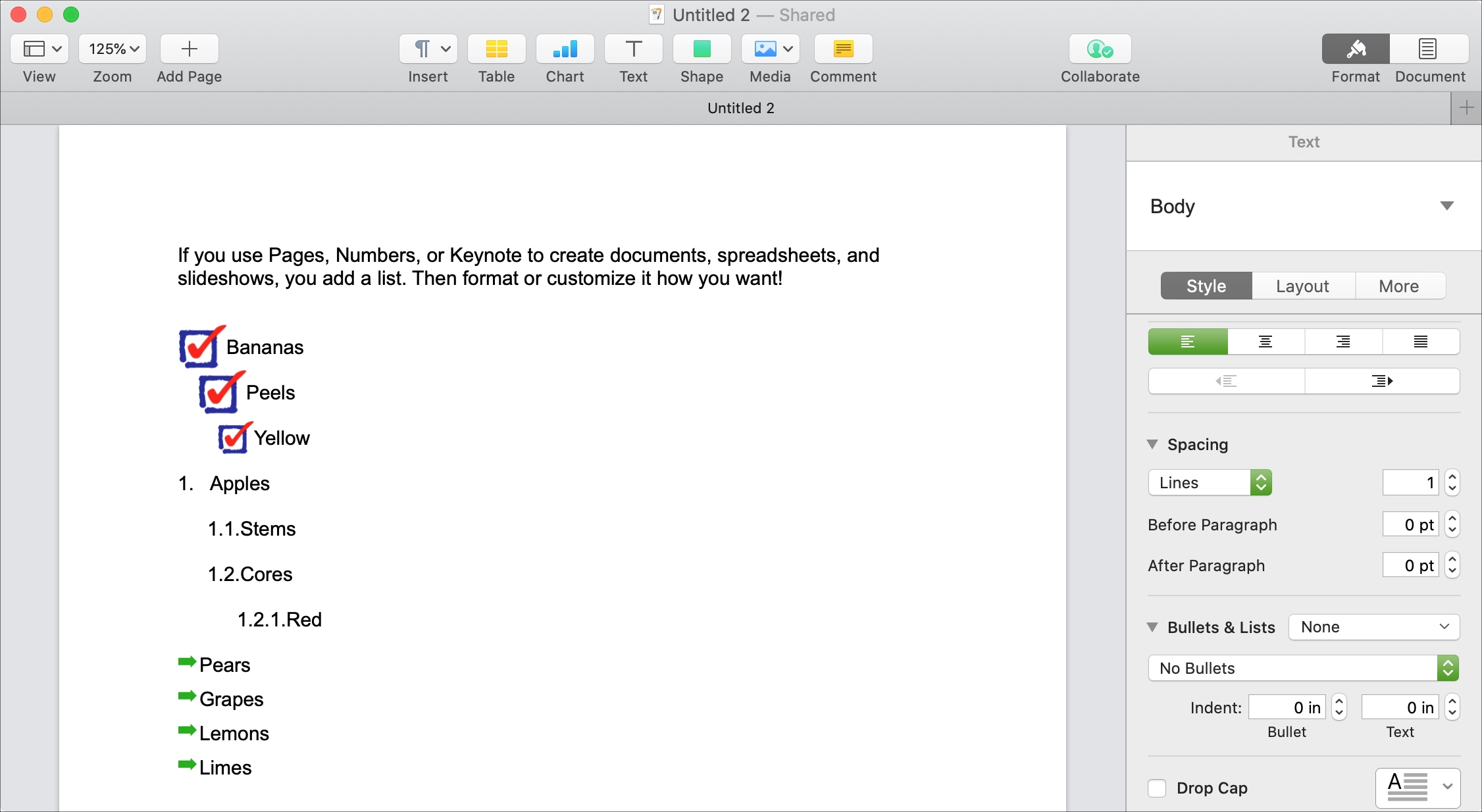The width and height of the screenshot is (1482, 812).
Task: Click the Bananas checkbox bullet image
Action: (201, 347)
